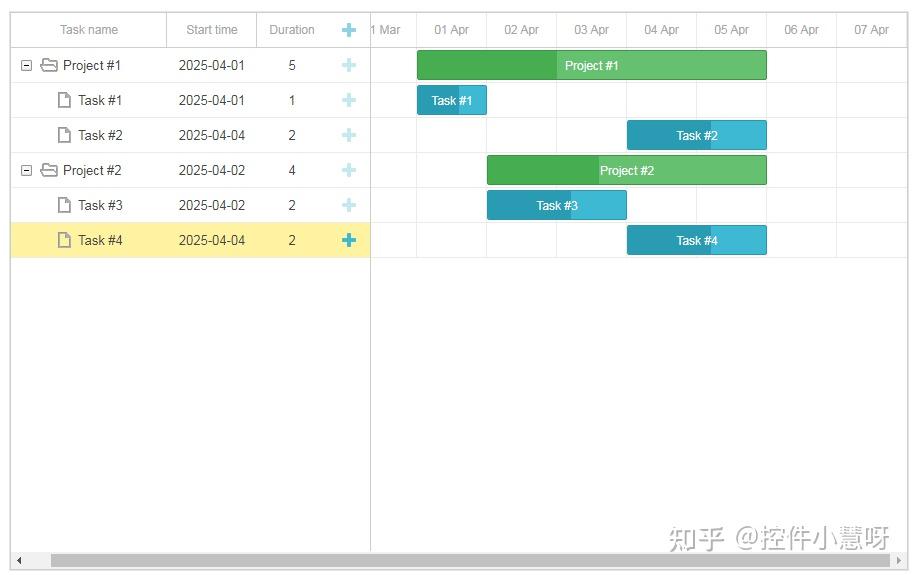Add subtask to Project #1 via plus icon

348,65
